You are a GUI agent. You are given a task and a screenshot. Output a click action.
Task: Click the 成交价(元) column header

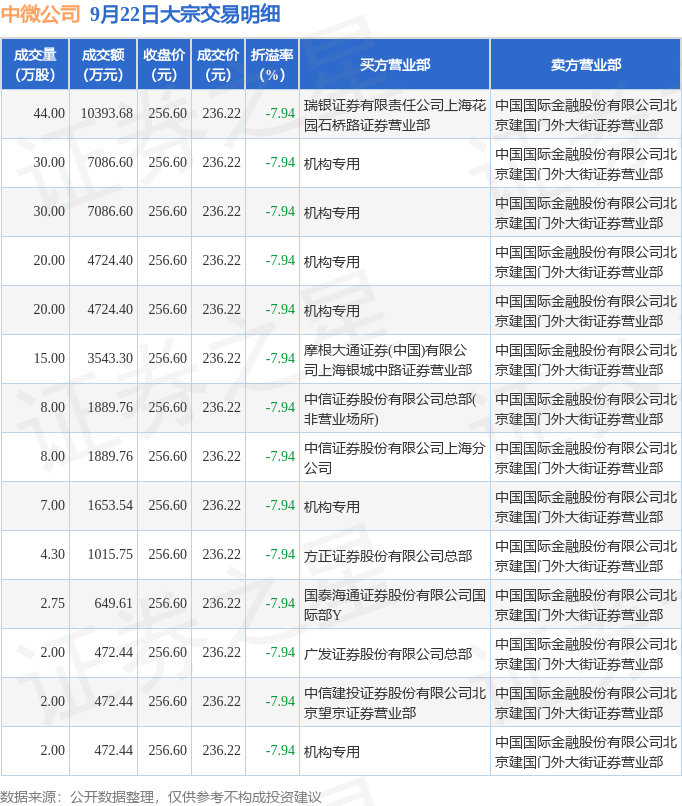[218, 65]
